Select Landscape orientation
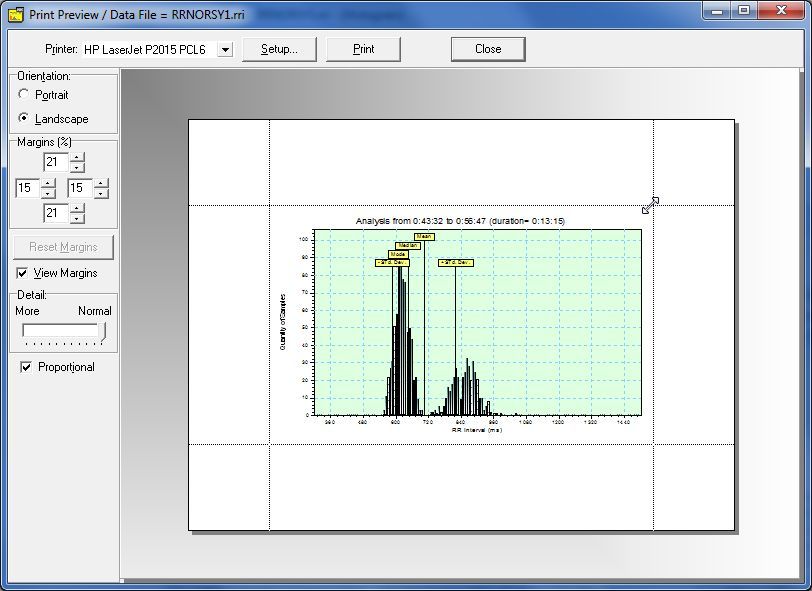 (x=24, y=119)
